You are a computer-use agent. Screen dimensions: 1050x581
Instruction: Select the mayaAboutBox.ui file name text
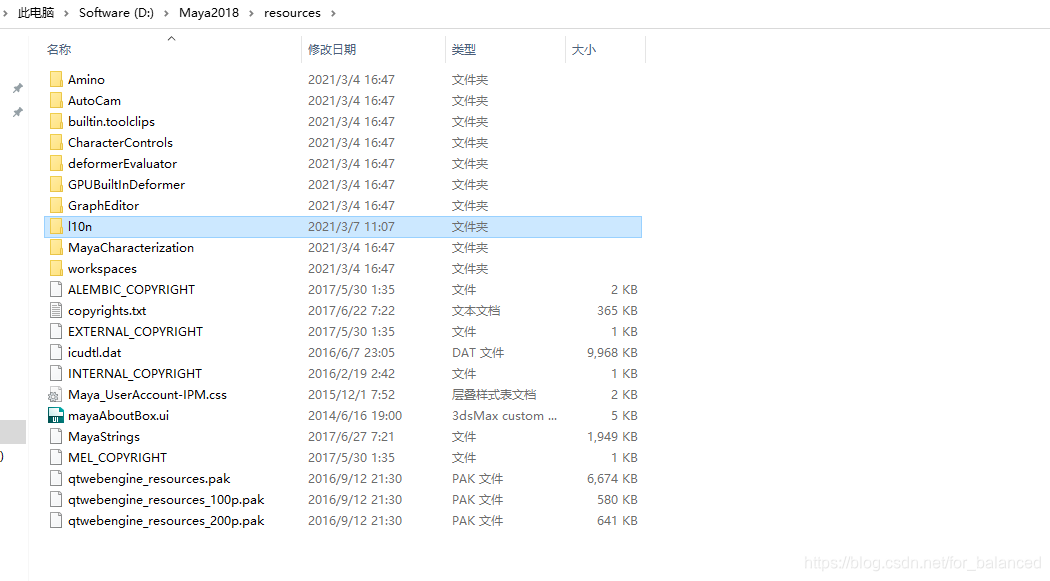coord(119,416)
